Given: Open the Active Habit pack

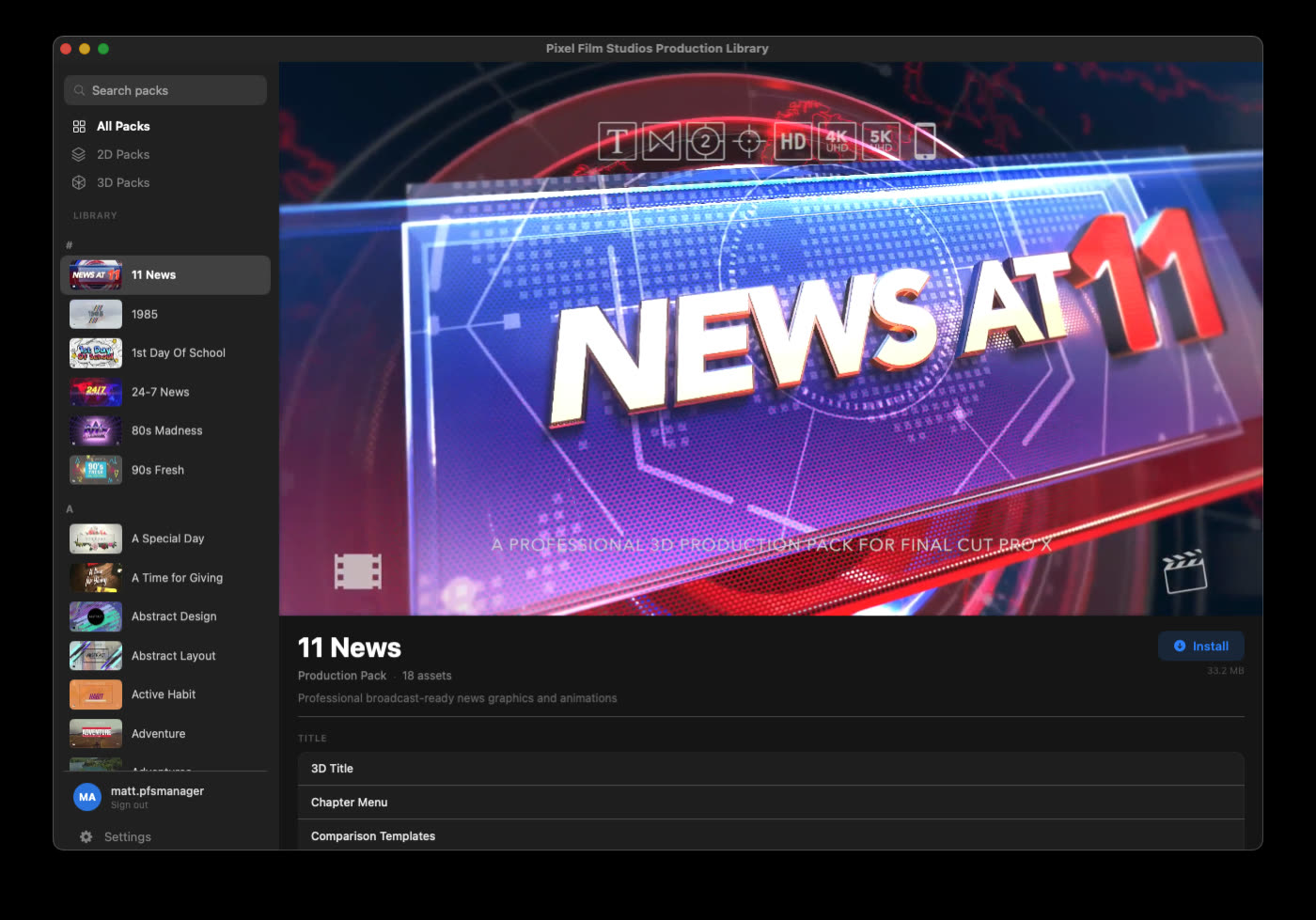Looking at the screenshot, I should [x=165, y=694].
